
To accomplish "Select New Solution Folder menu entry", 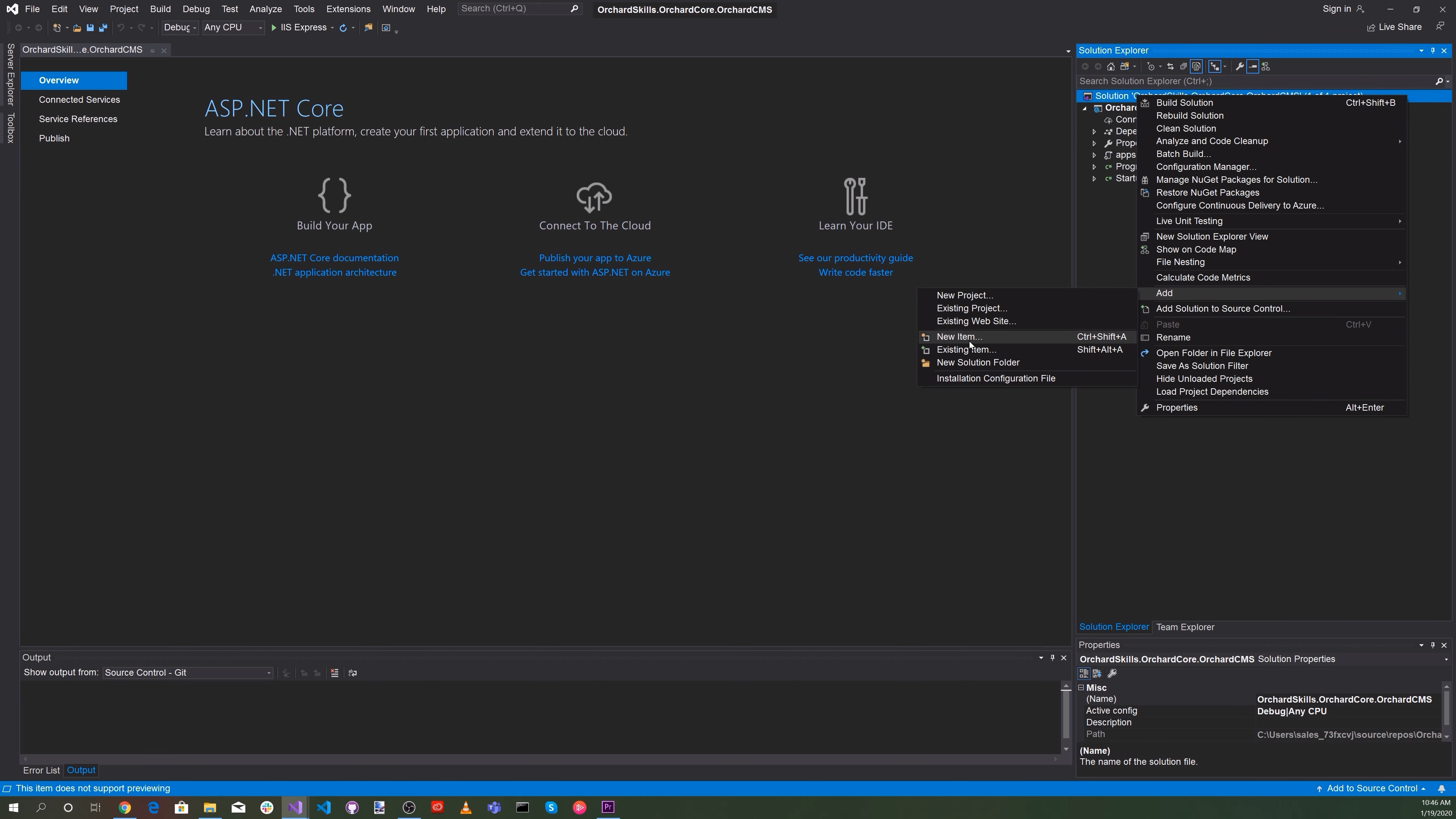I will pos(1028,363).
